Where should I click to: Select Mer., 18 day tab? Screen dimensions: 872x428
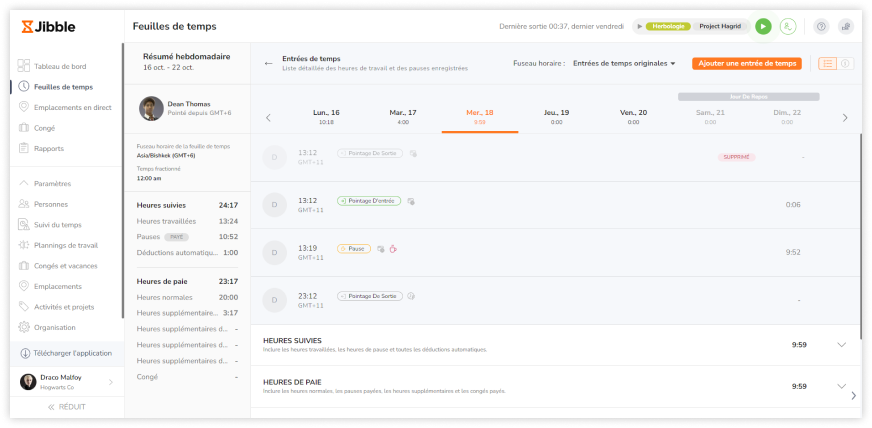(480, 117)
